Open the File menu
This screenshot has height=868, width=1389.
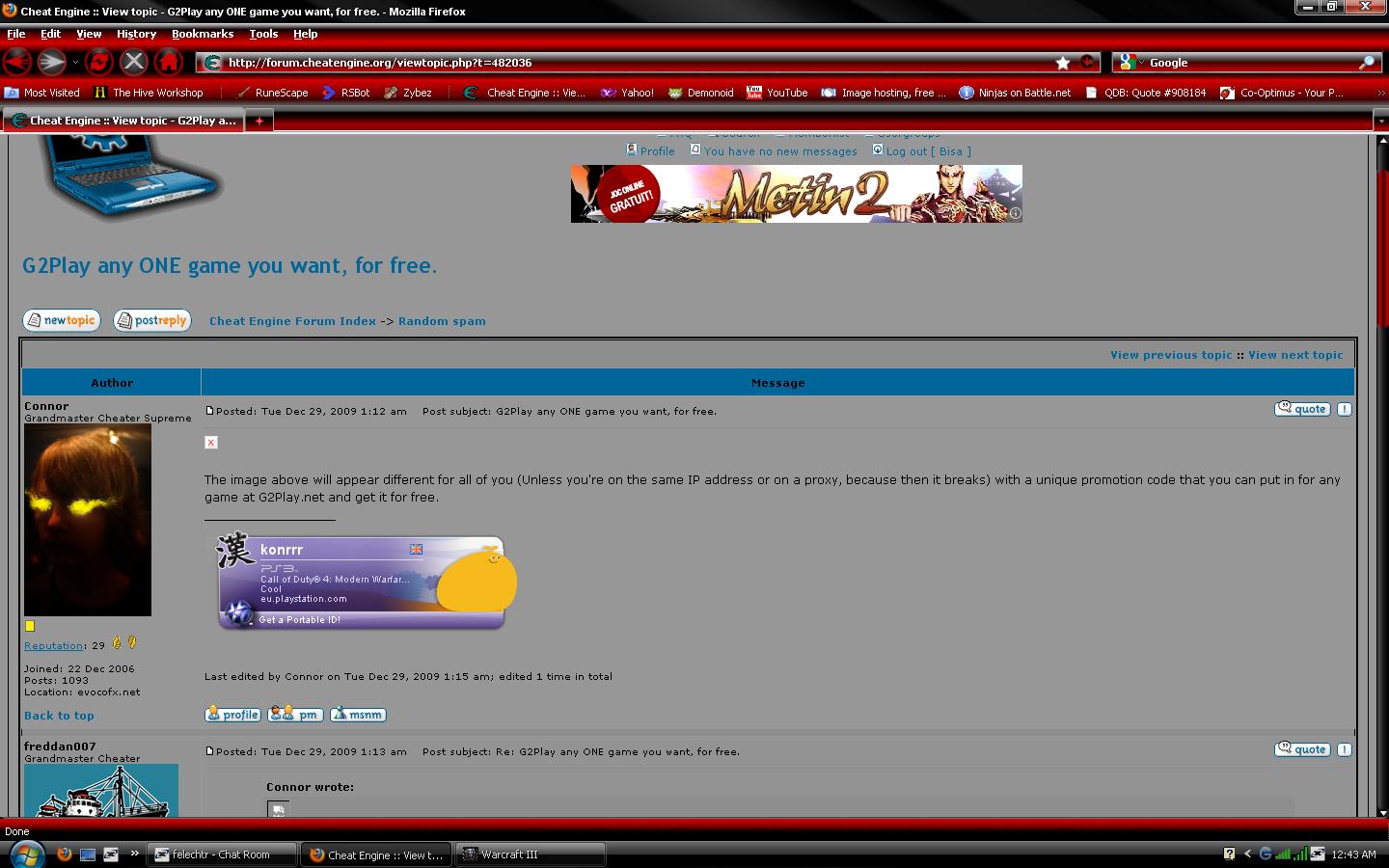(x=16, y=34)
